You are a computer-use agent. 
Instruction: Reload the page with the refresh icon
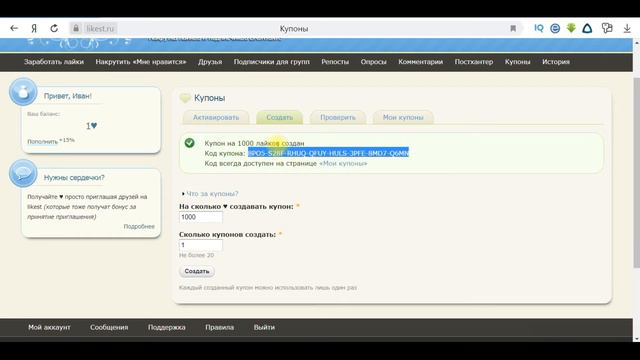point(54,28)
